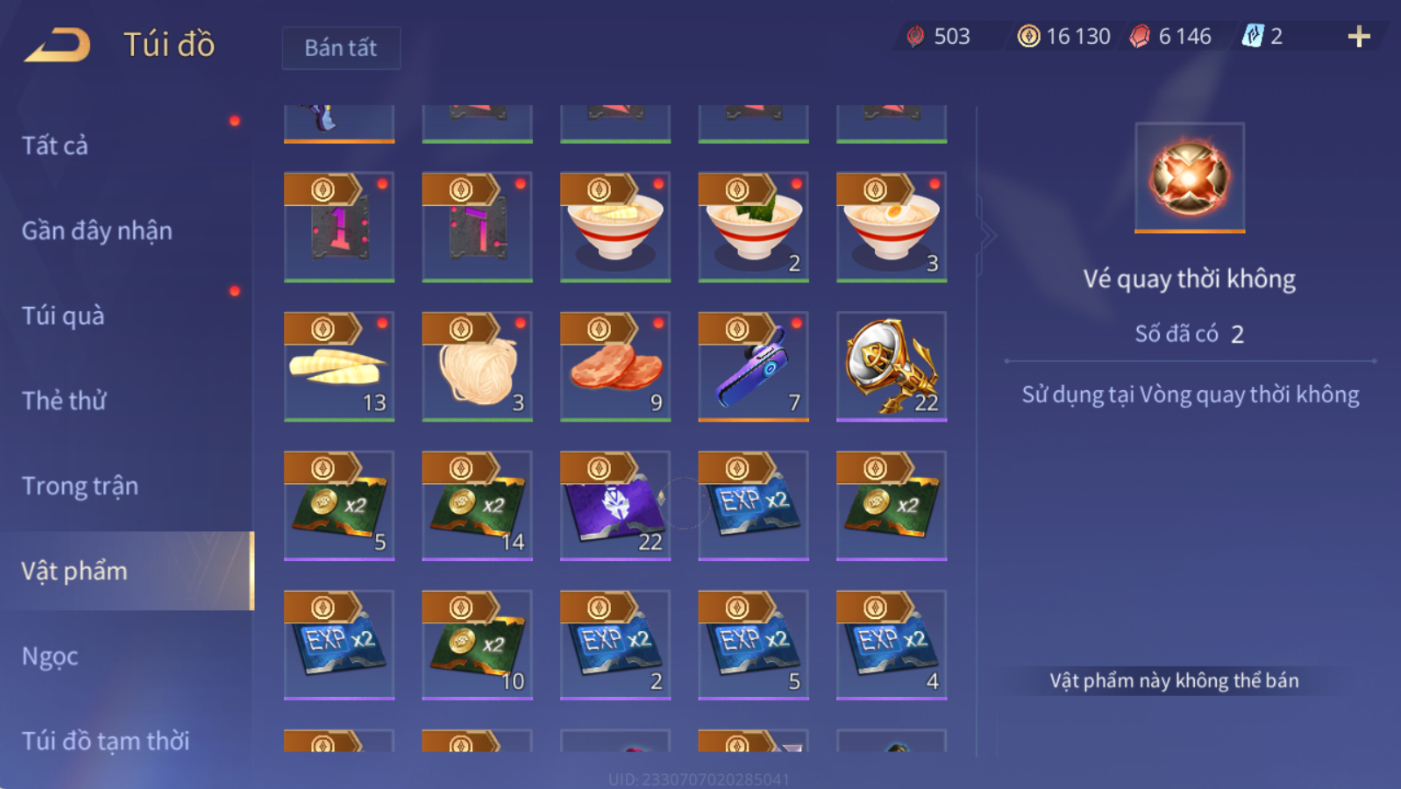Viewport: 1401px width, 789px height.
Task: Click the Bán tất button
Action: [341, 48]
